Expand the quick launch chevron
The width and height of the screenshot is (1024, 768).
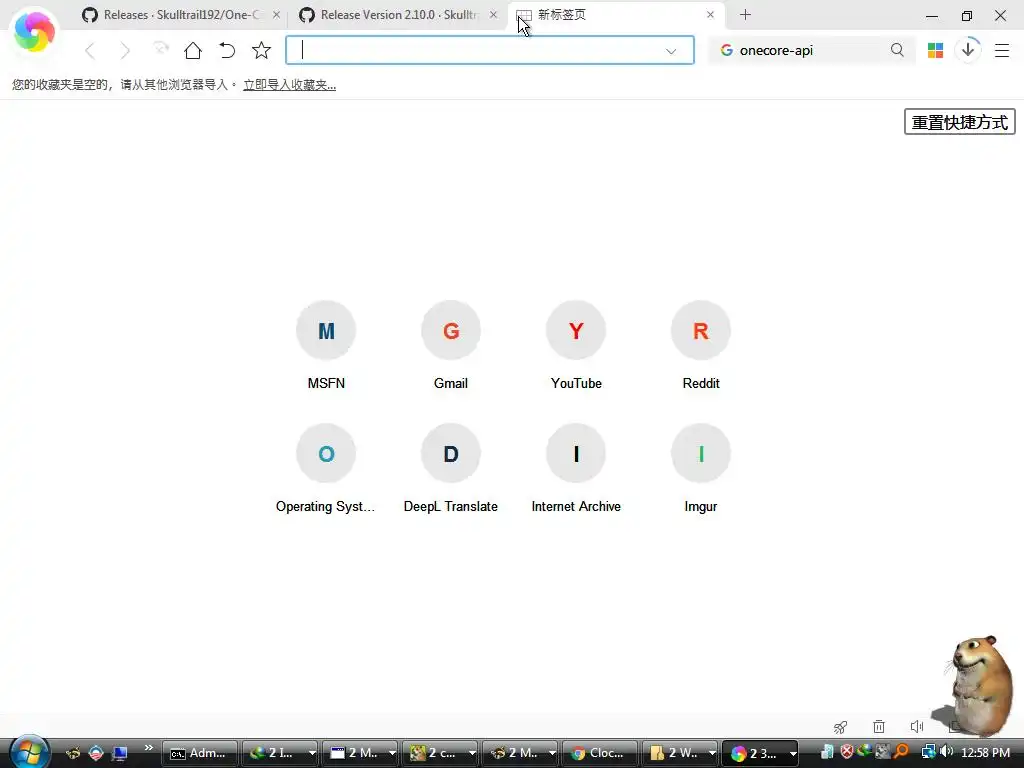[x=148, y=748]
